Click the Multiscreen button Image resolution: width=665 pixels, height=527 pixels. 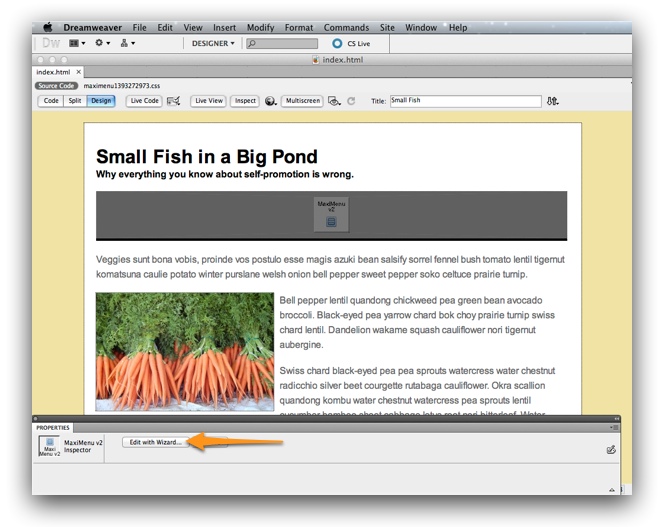pos(302,101)
